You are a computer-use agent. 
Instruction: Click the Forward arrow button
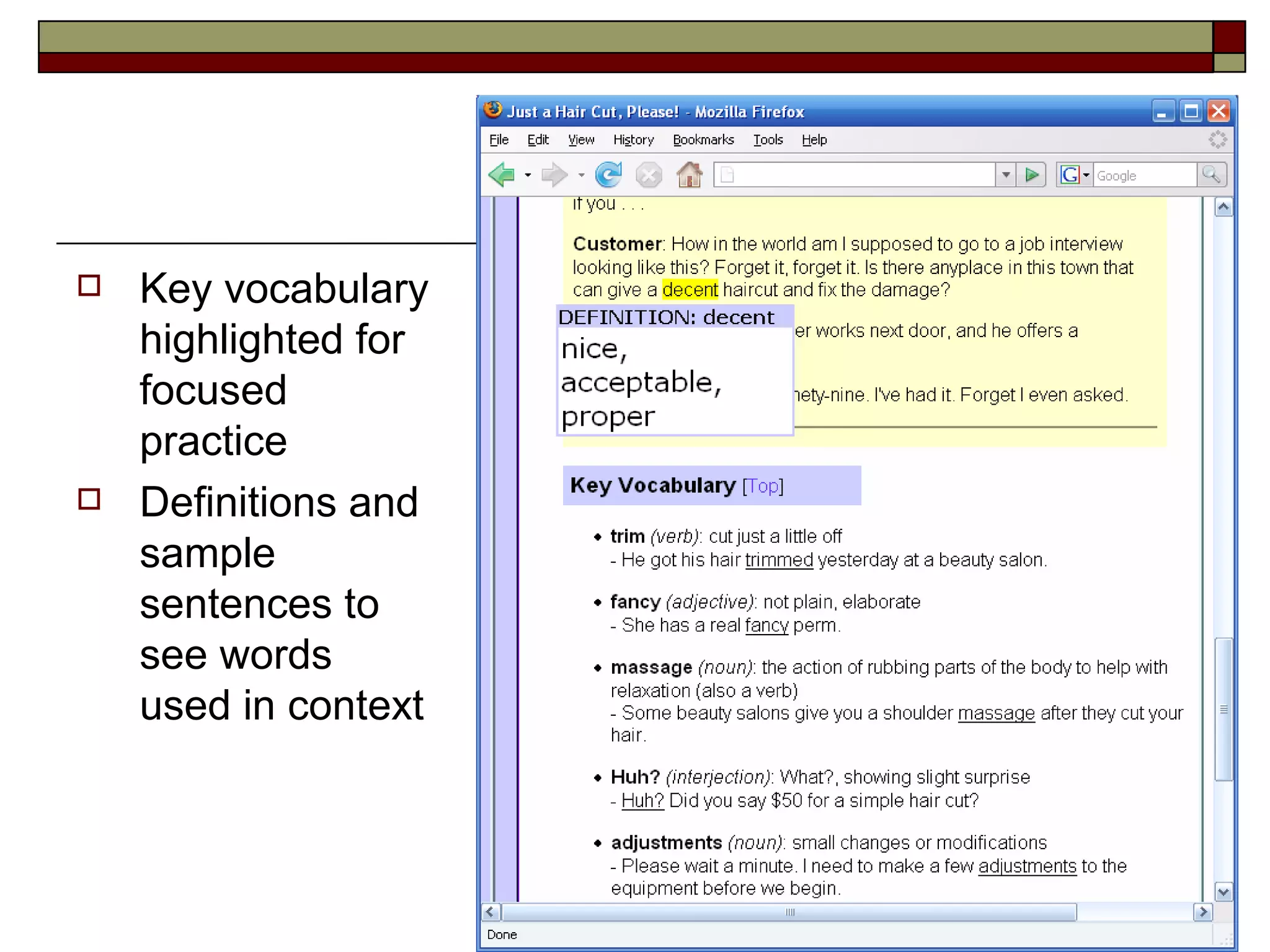(554, 175)
